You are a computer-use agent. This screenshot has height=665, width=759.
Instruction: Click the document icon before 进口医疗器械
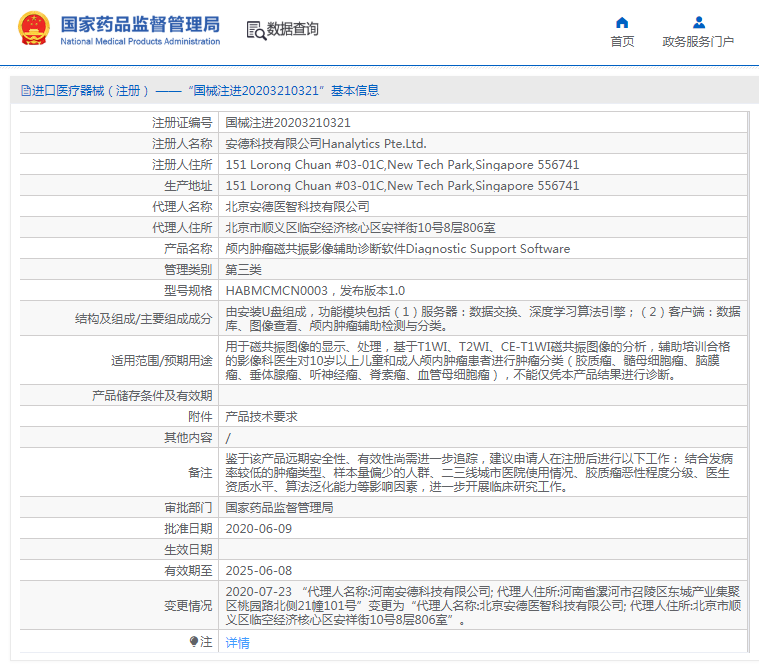(x=26, y=91)
